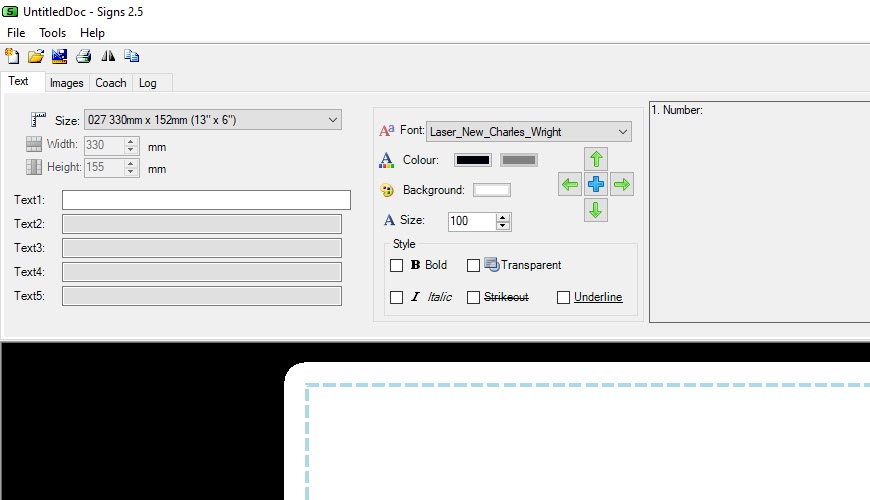Open the Help menu
Viewport: 870px width, 500px height.
(92, 33)
